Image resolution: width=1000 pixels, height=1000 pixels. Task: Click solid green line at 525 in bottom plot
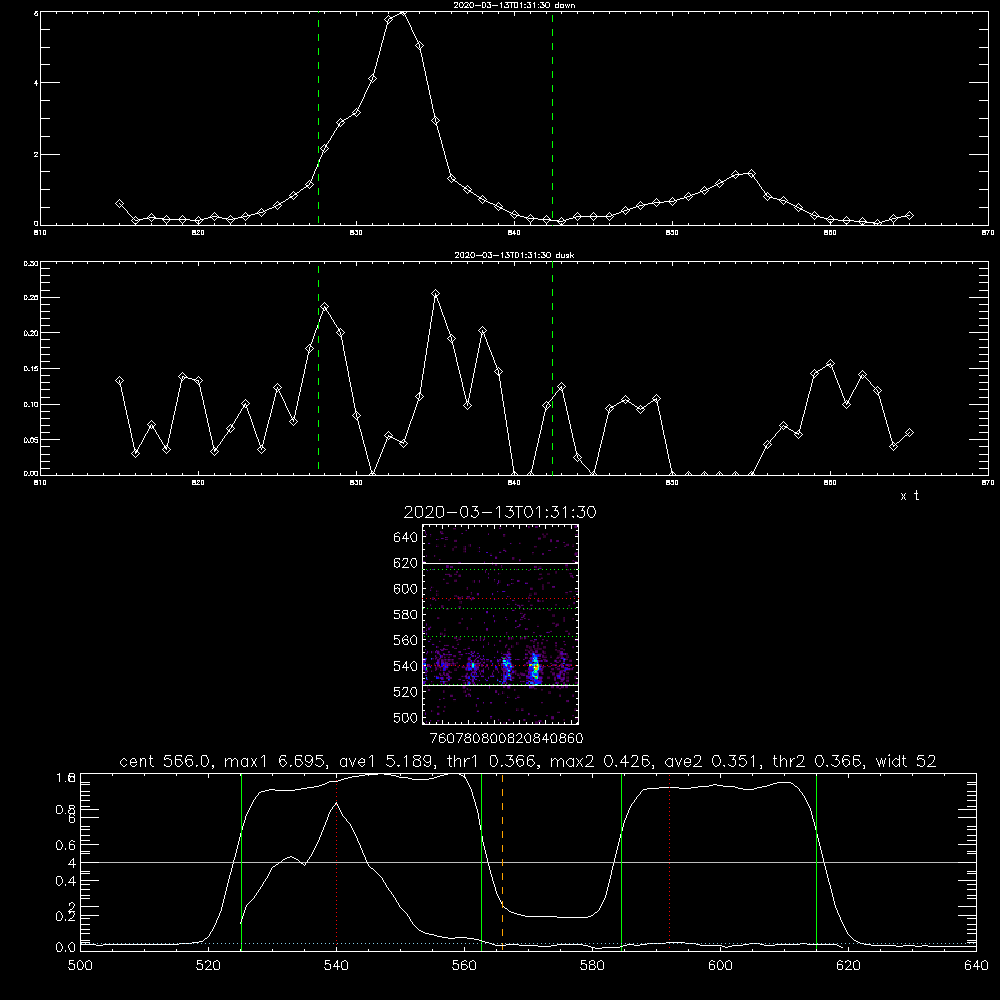pos(241,861)
